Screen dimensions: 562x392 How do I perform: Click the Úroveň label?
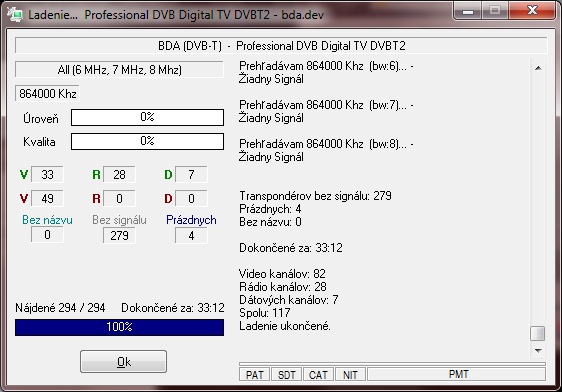click(x=41, y=119)
